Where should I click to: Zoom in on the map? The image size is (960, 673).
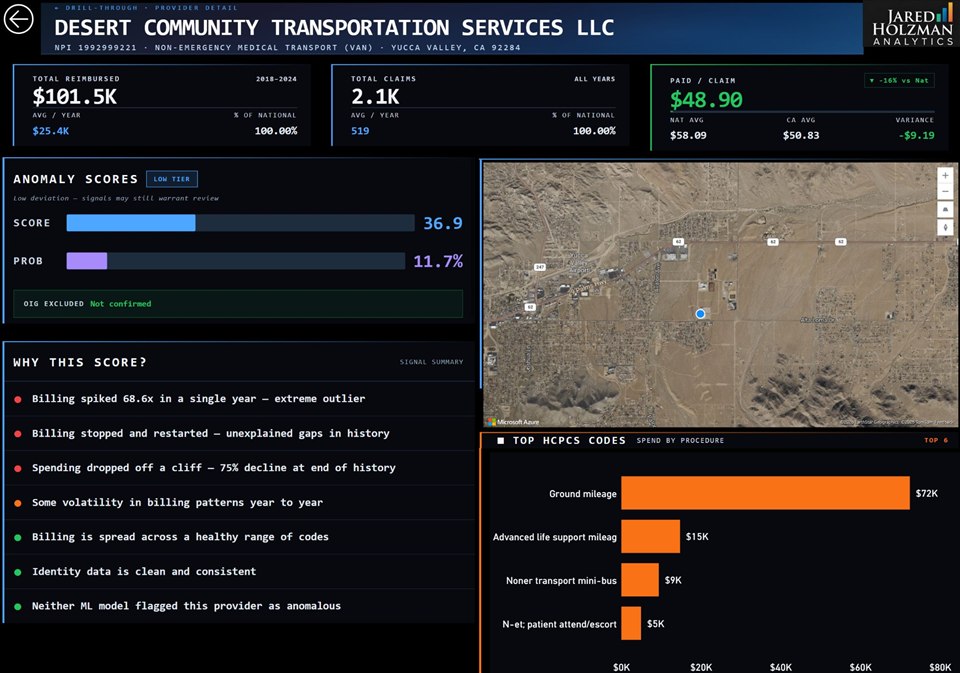point(945,175)
